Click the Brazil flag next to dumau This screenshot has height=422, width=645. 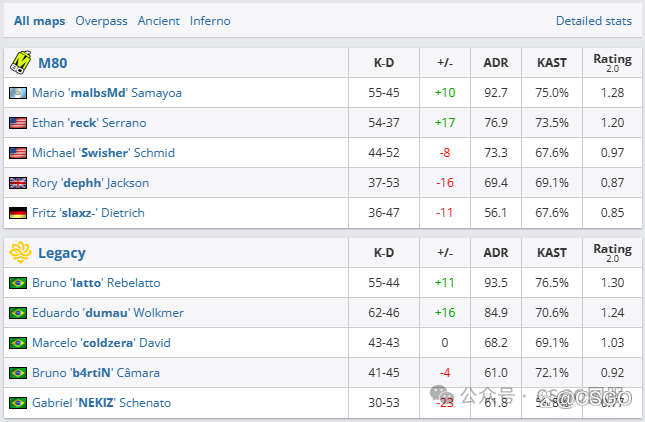[x=17, y=313]
